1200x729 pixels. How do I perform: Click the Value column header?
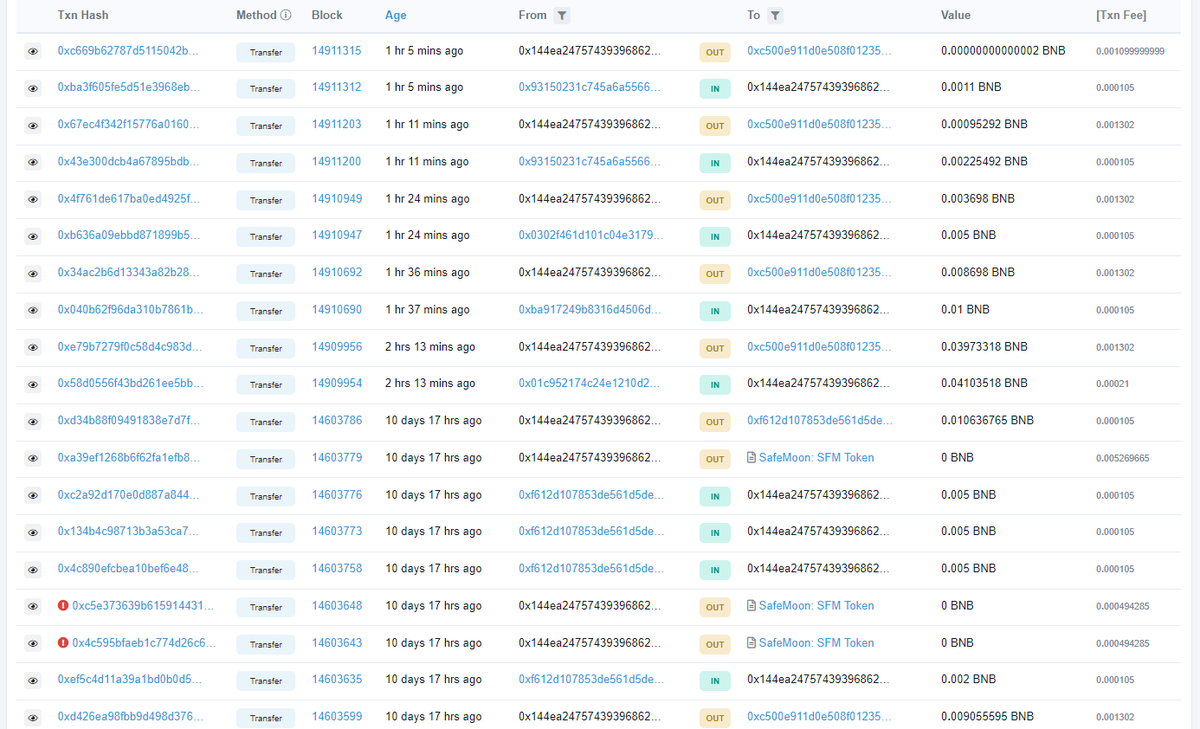click(955, 15)
